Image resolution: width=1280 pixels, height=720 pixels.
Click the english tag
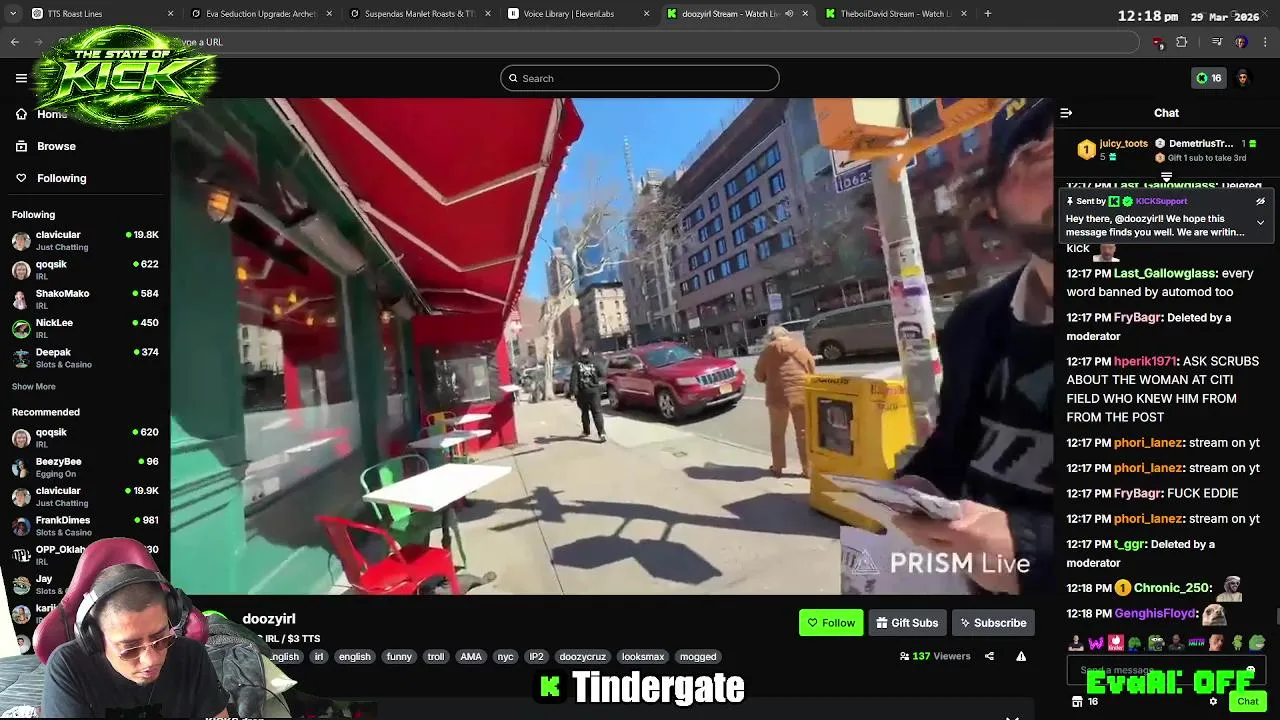[354, 656]
